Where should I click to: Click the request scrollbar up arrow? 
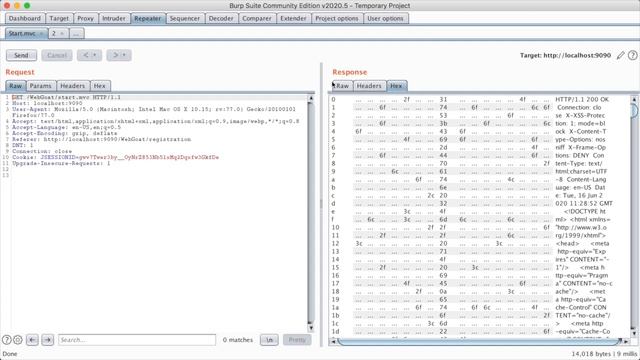coord(311,98)
